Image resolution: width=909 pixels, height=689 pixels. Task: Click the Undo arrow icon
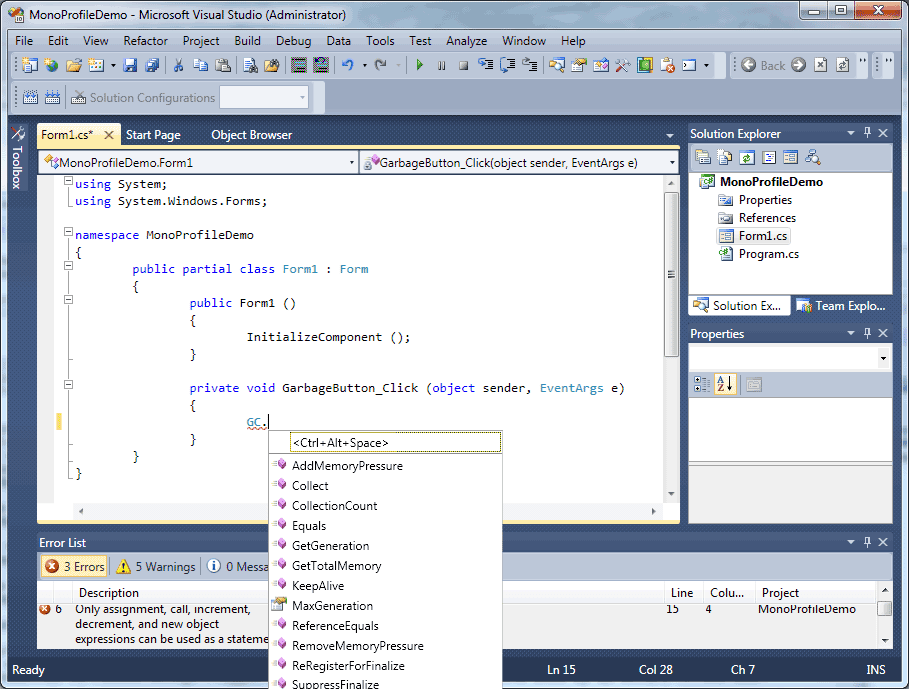tap(347, 66)
